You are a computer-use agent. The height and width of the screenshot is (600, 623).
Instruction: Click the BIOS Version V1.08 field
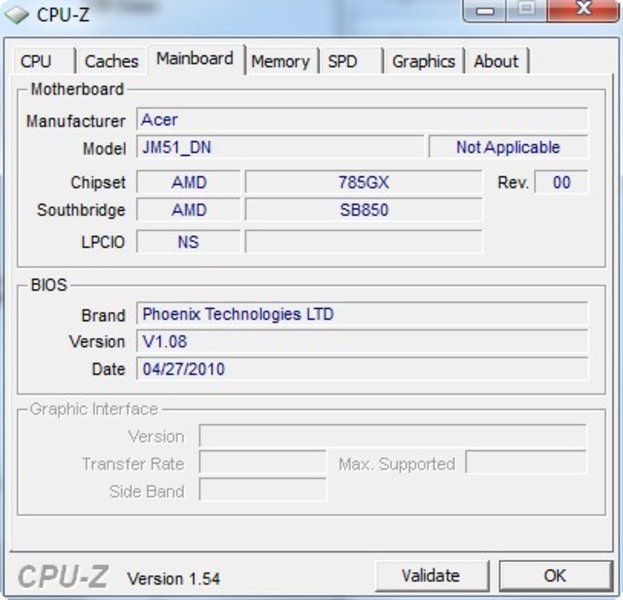point(362,341)
